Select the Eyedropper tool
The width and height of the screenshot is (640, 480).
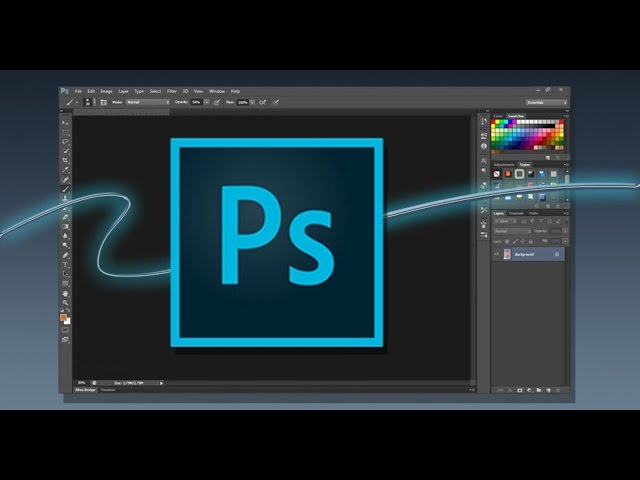pos(65,170)
